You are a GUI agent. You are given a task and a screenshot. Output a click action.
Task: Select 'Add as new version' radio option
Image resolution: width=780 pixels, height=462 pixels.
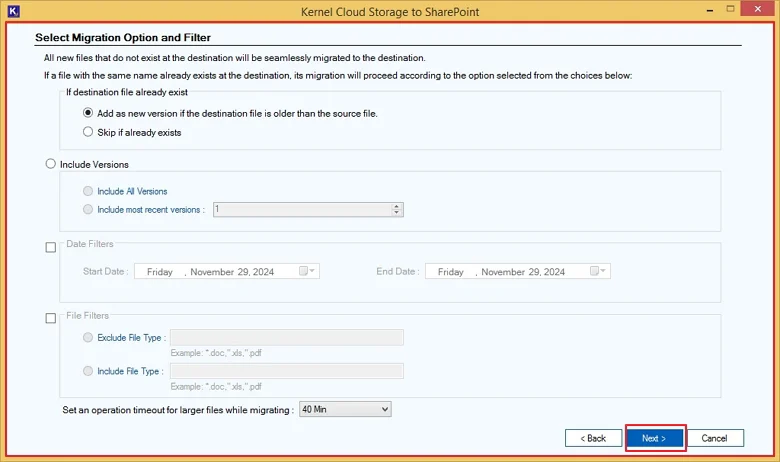(x=88, y=113)
